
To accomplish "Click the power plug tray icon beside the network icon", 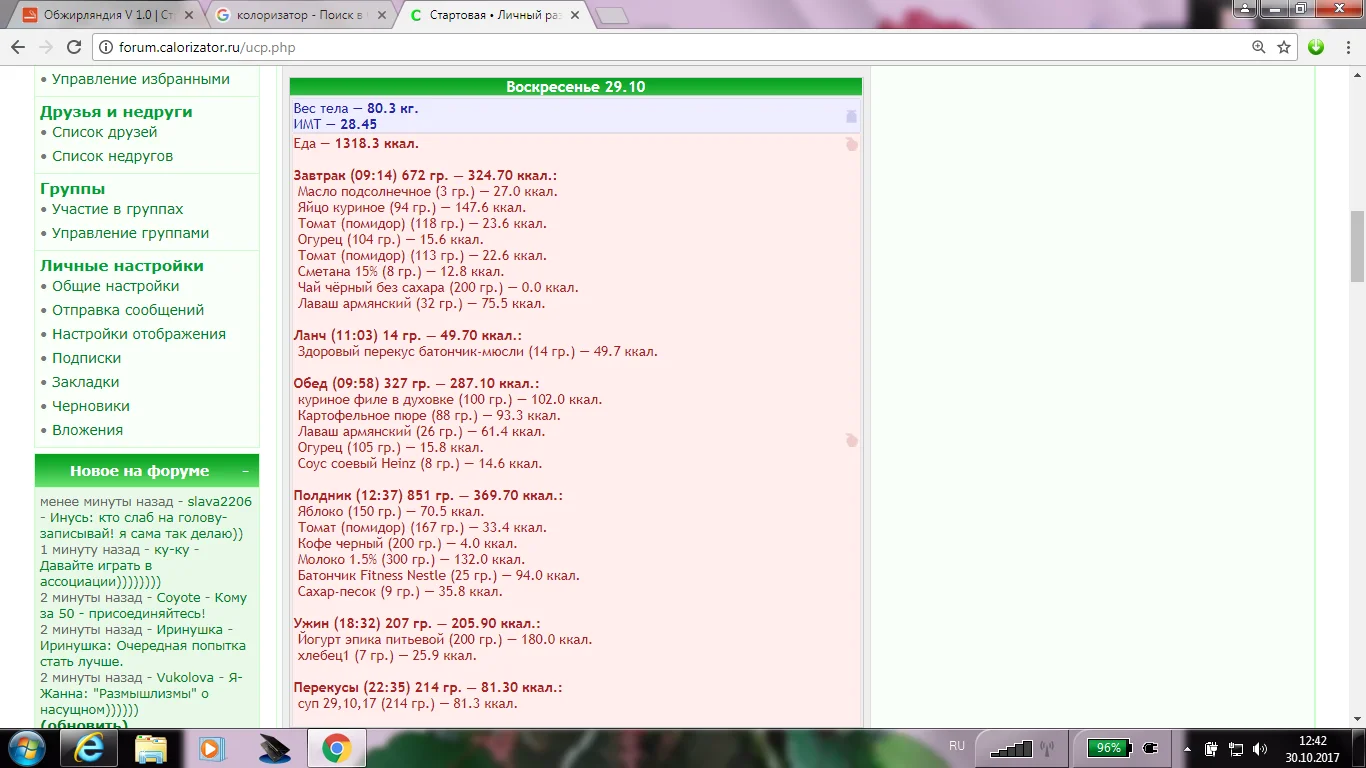I will (x=1212, y=748).
